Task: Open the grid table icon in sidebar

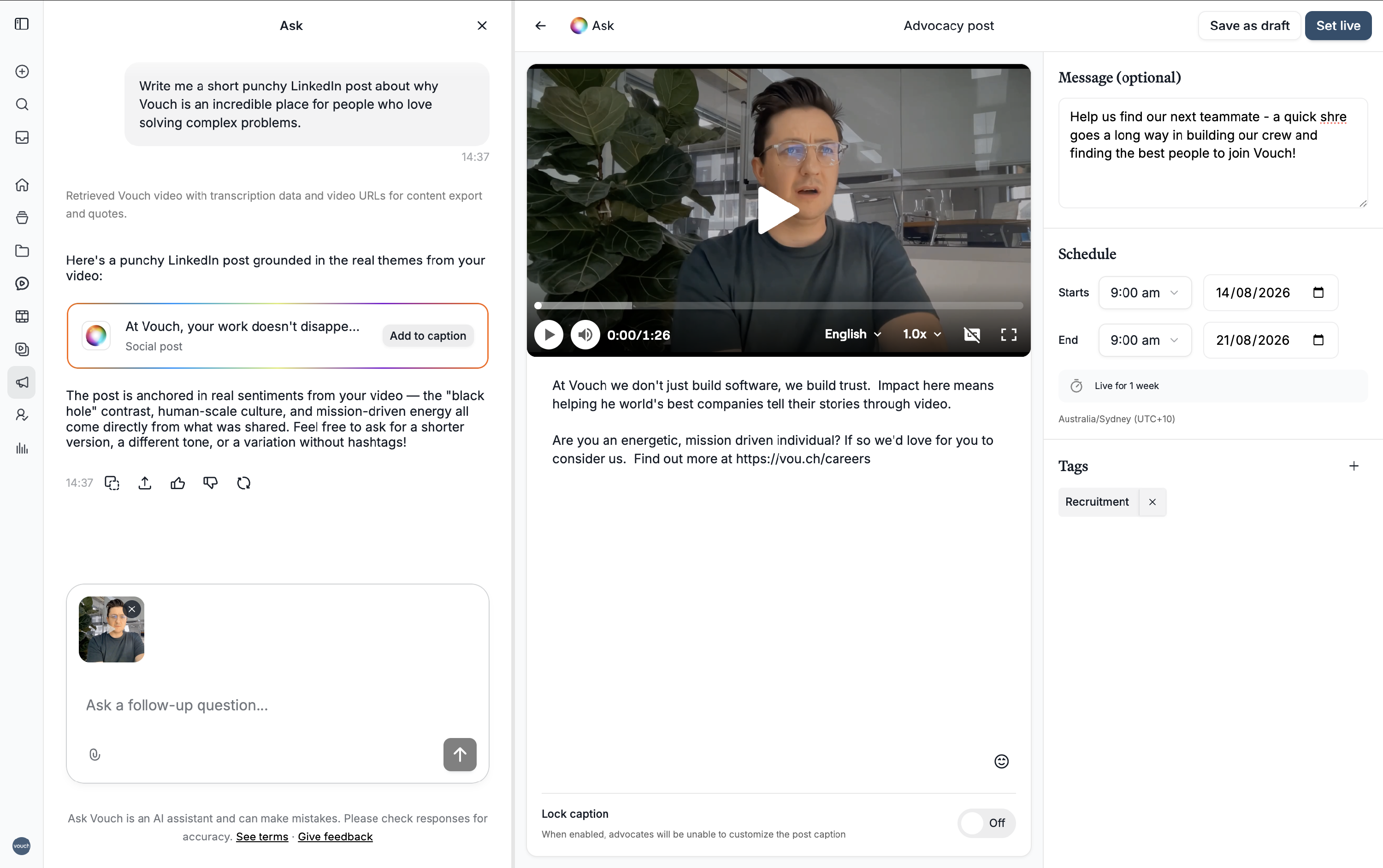Action: tap(22, 316)
